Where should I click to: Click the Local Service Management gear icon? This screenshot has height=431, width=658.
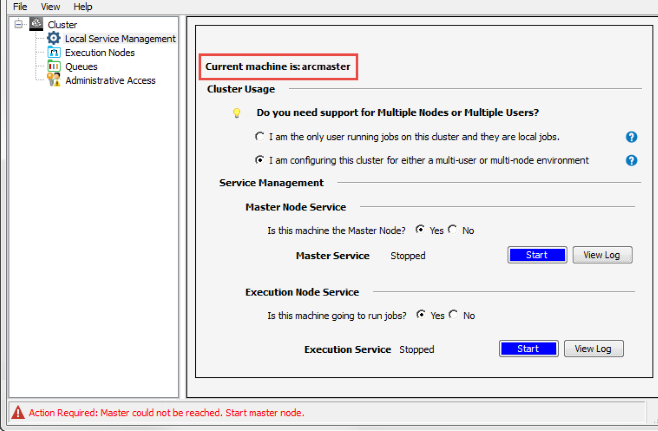(54, 38)
